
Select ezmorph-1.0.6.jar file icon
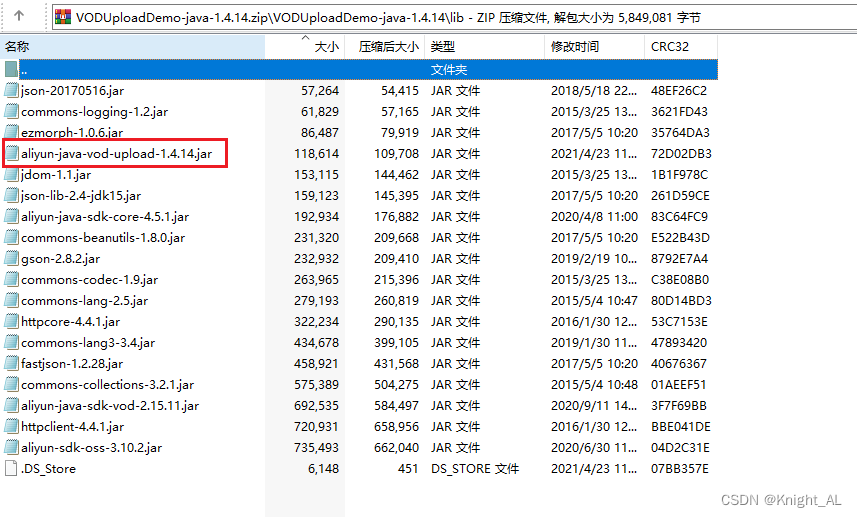tap(11, 132)
